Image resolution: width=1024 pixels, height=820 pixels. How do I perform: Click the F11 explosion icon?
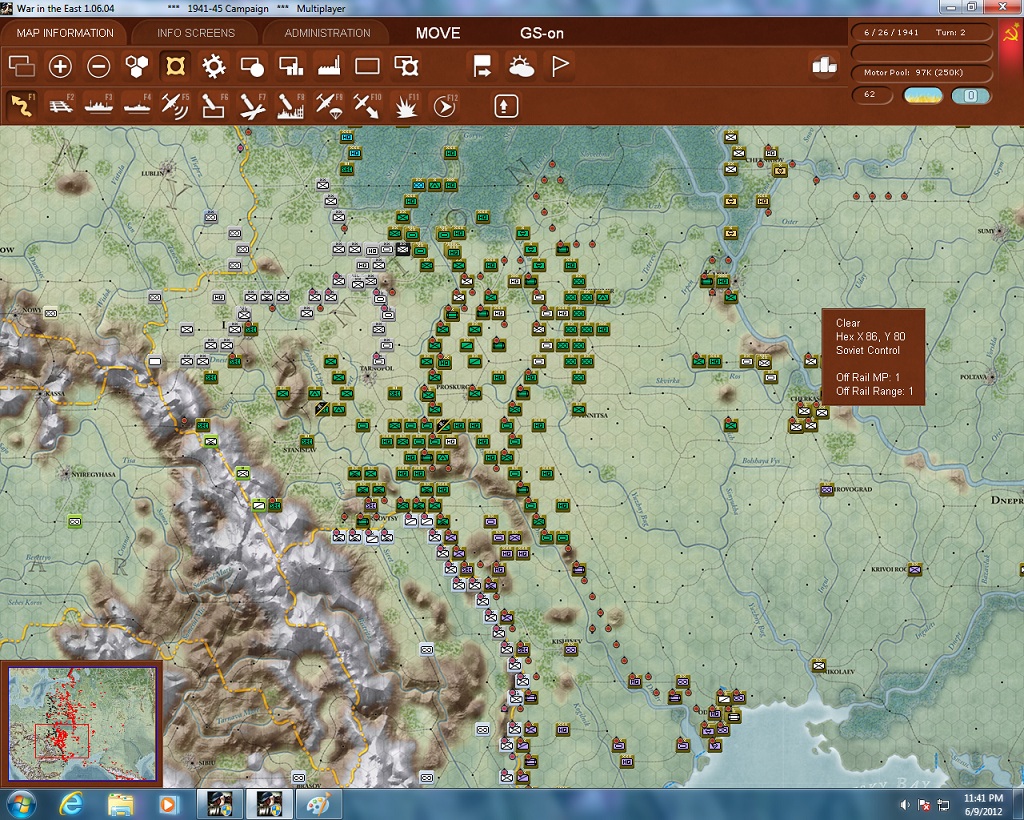(406, 106)
